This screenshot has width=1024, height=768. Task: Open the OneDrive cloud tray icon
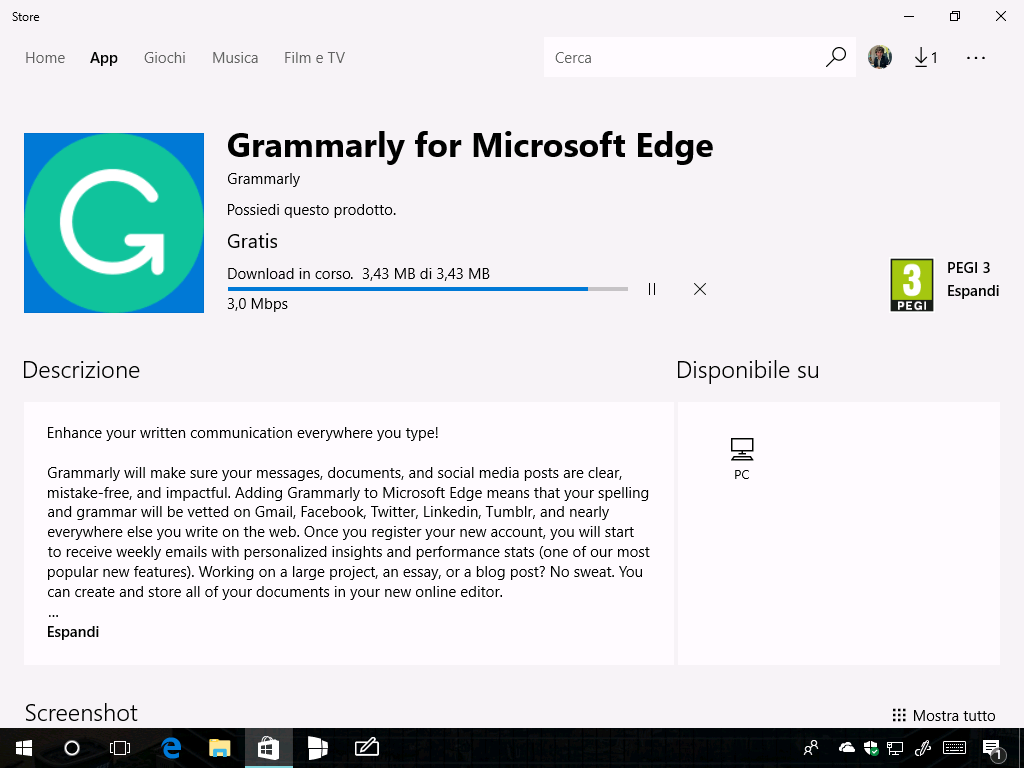[846, 748]
